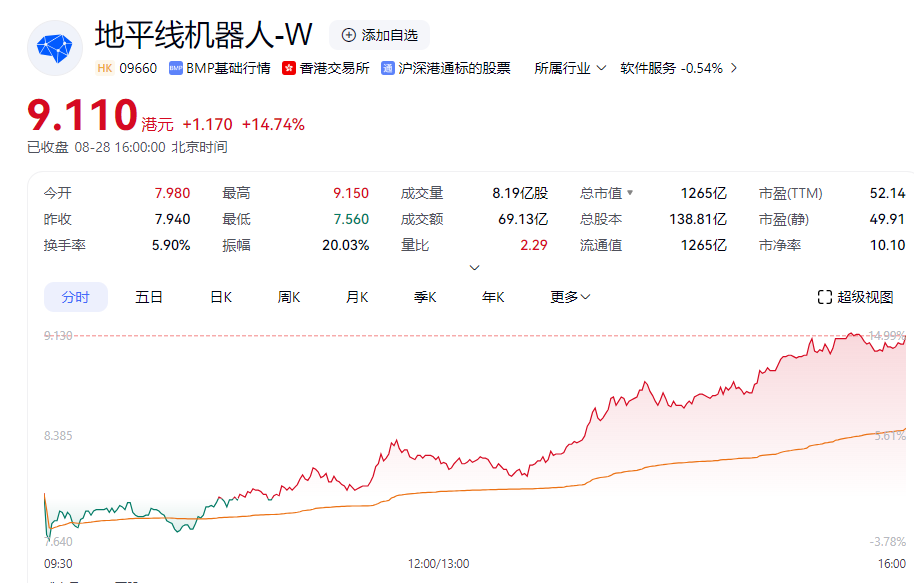Image resolution: width=914 pixels, height=583 pixels.
Task: Click the 香港交易所 label text
Action: coord(335,68)
